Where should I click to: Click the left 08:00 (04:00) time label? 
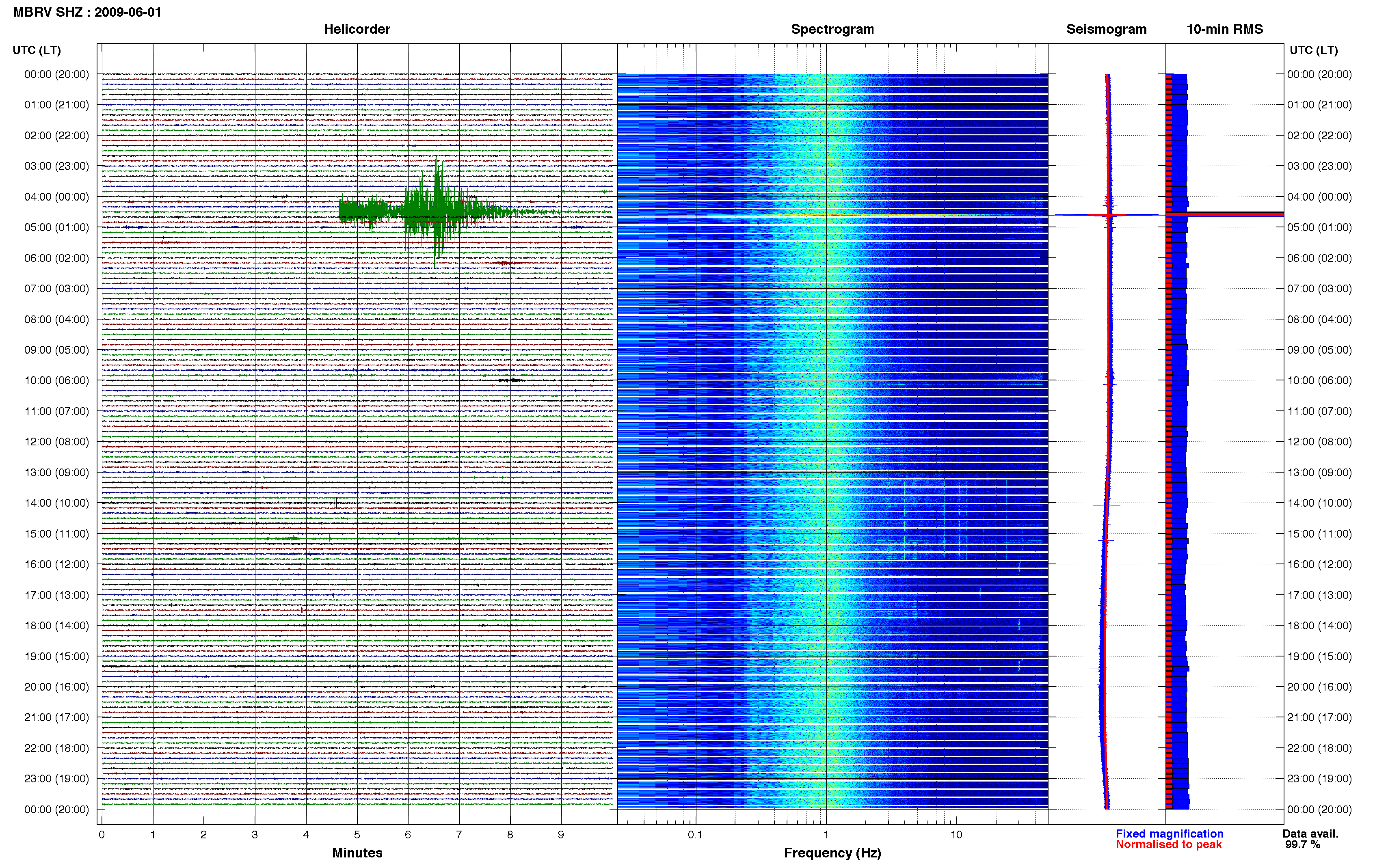pos(56,319)
